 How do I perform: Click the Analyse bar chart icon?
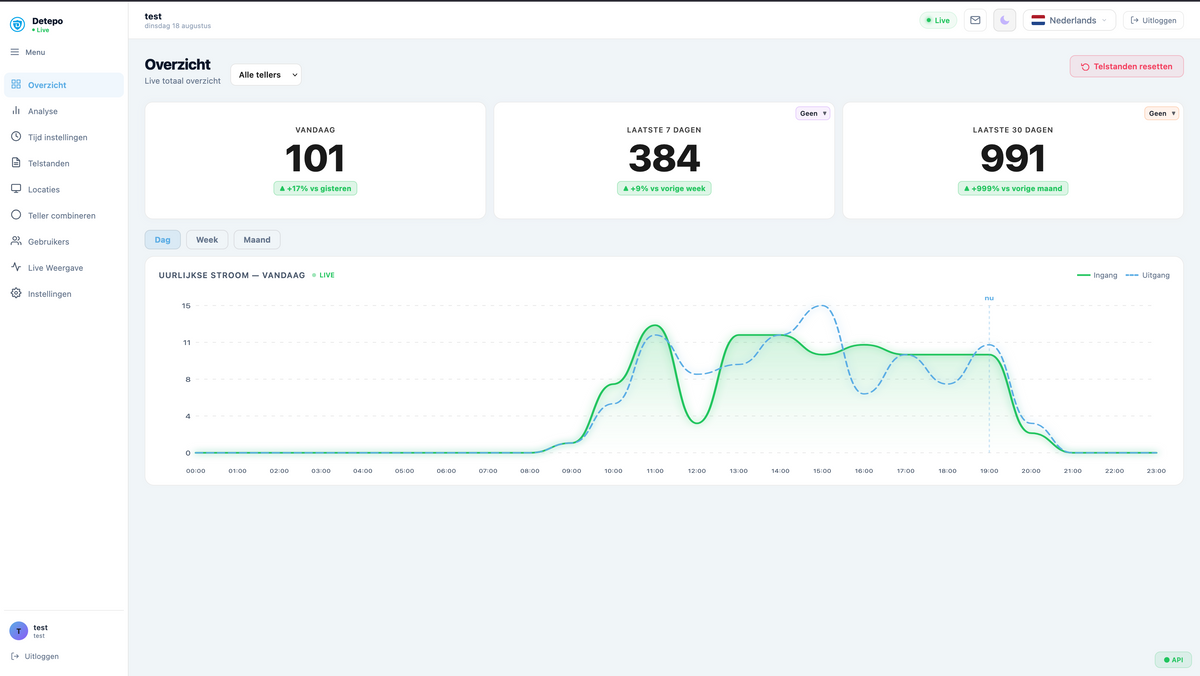pyautogui.click(x=16, y=111)
